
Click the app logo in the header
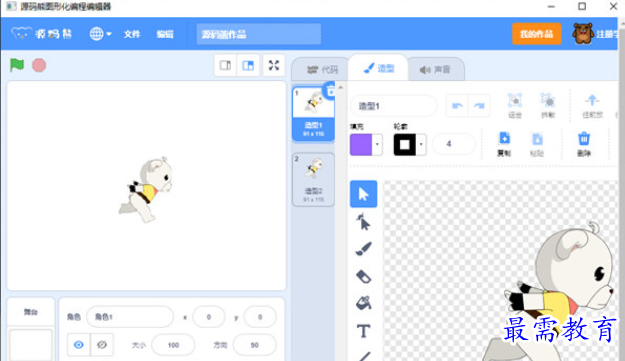click(41, 34)
